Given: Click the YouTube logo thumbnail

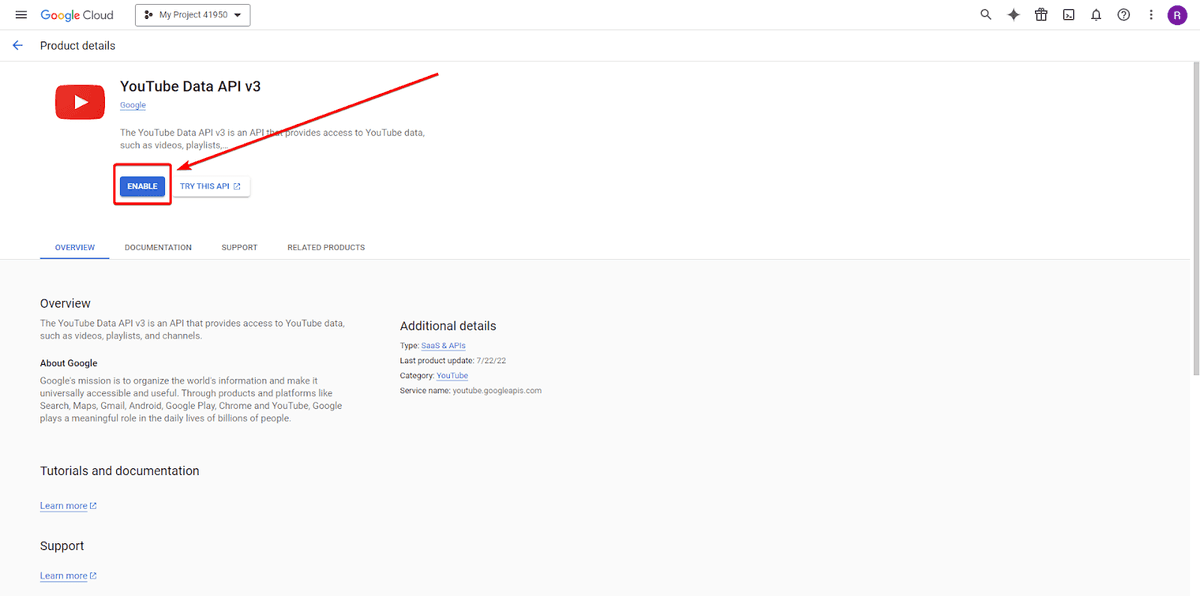Looking at the screenshot, I should (80, 102).
